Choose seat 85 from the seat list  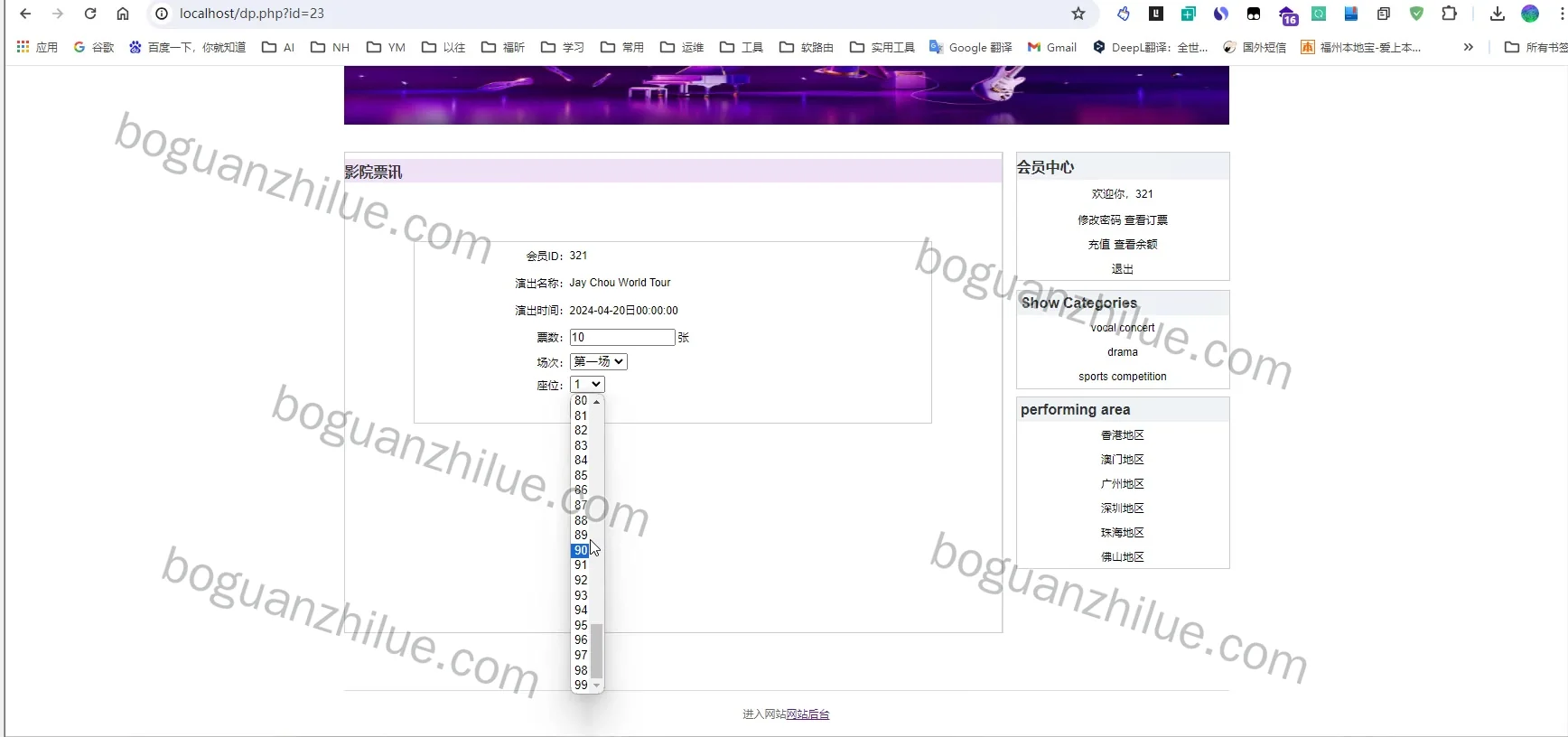tap(581, 475)
